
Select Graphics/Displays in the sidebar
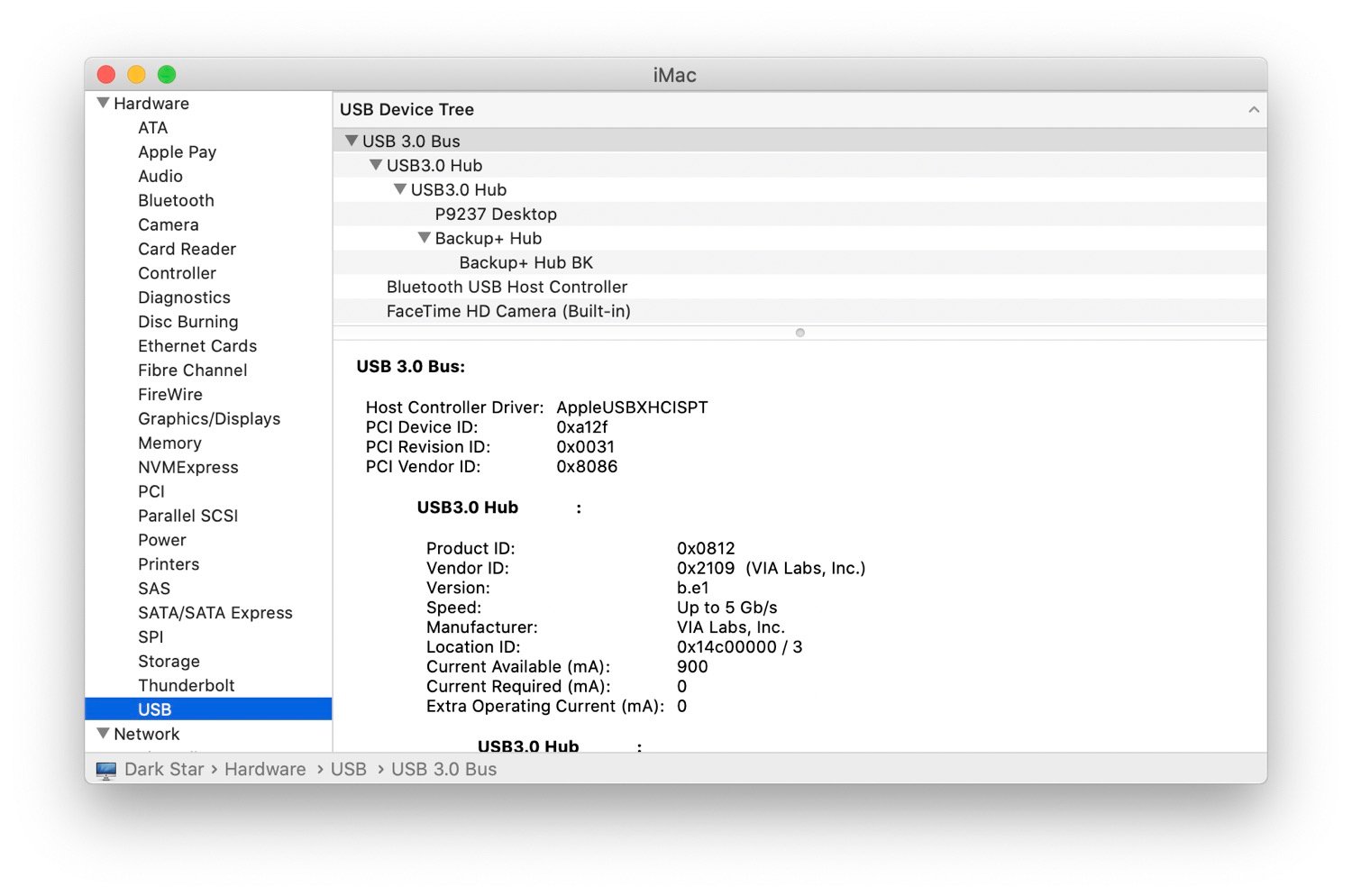pos(209,418)
